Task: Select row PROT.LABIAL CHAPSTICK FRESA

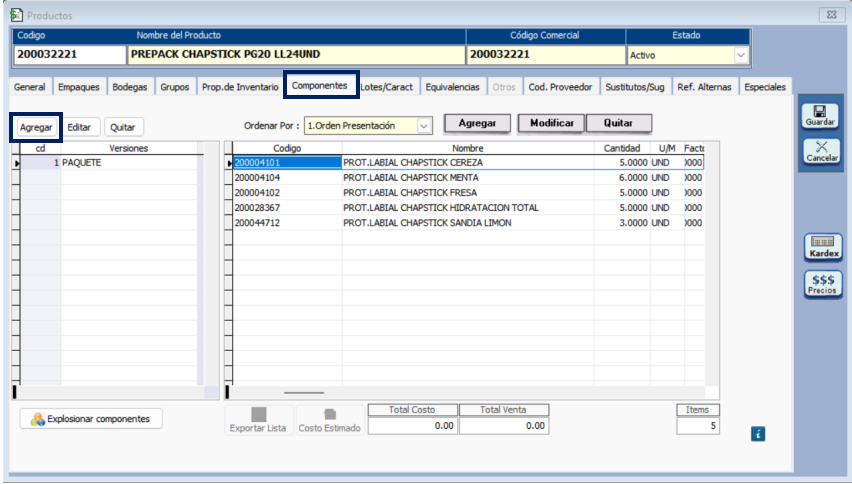Action: click(x=468, y=193)
